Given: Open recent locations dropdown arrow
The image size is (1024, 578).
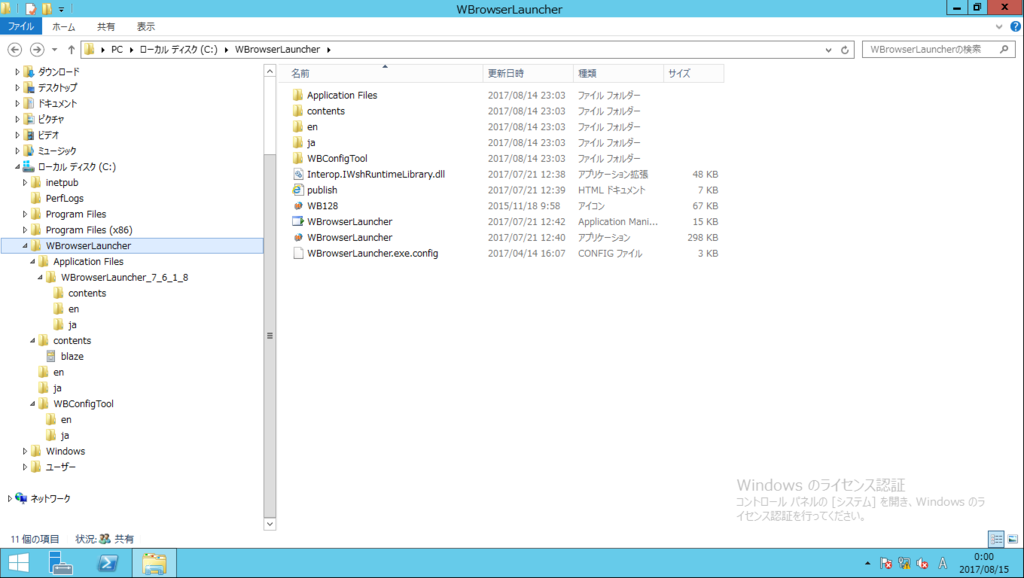Looking at the screenshot, I should 54,50.
